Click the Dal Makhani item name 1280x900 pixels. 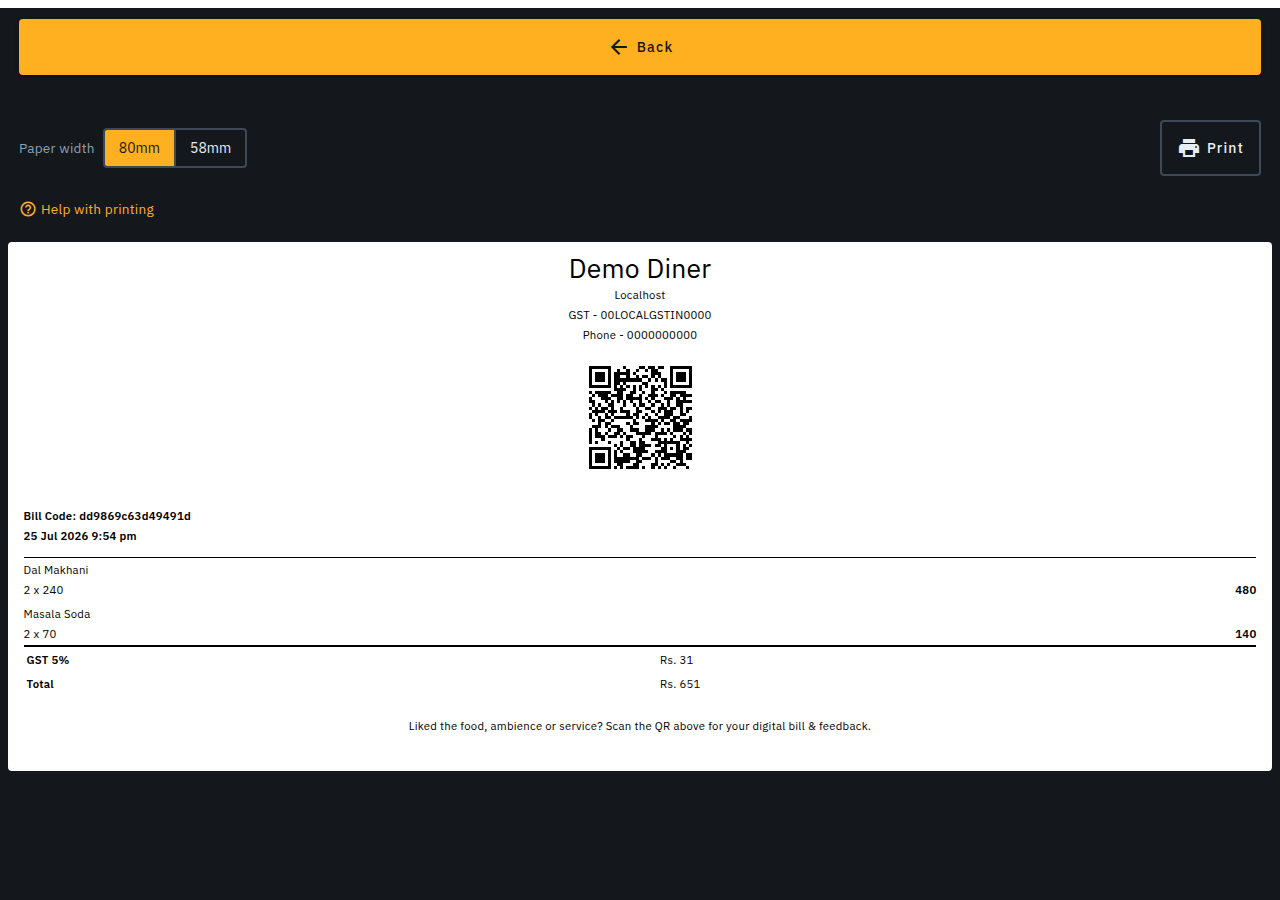[x=56, y=570]
